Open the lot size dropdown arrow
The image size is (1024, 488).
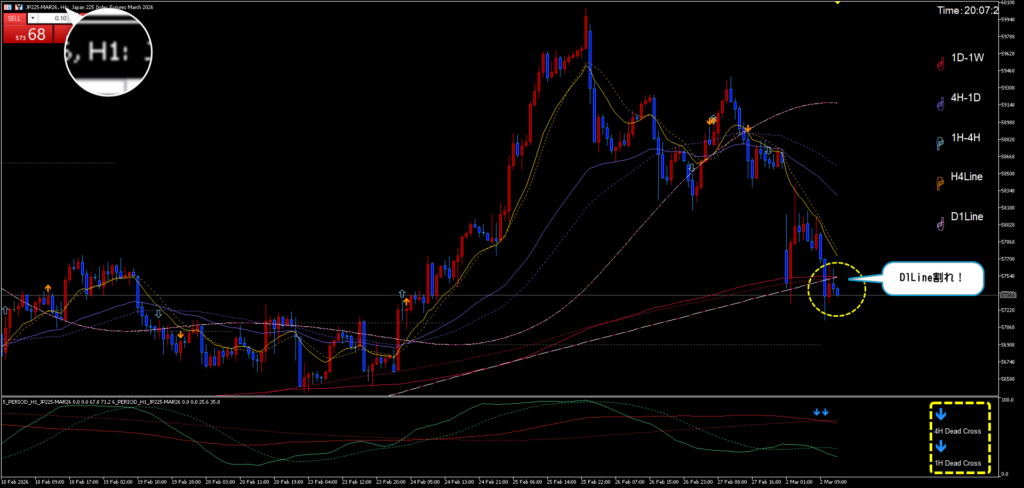pos(33,18)
